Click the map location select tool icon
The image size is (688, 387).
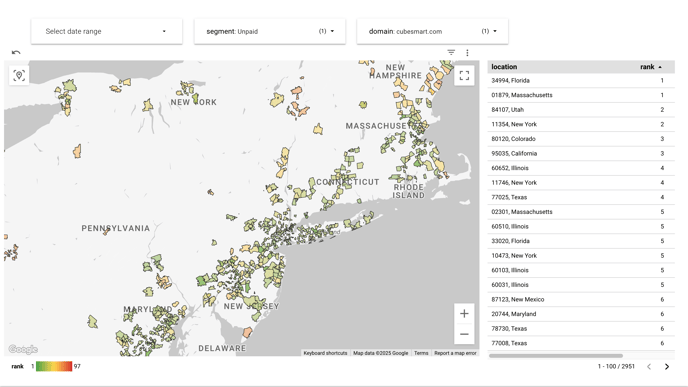[19, 75]
